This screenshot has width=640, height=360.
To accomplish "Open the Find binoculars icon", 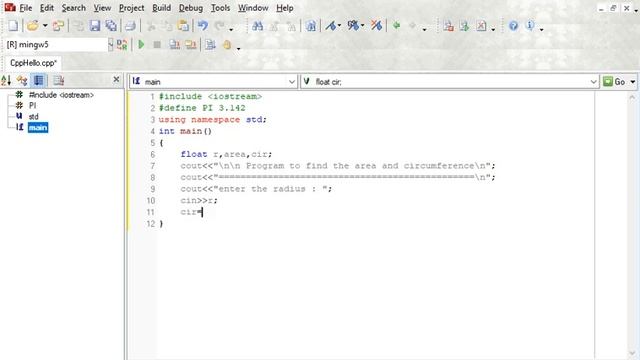I will coord(257,26).
